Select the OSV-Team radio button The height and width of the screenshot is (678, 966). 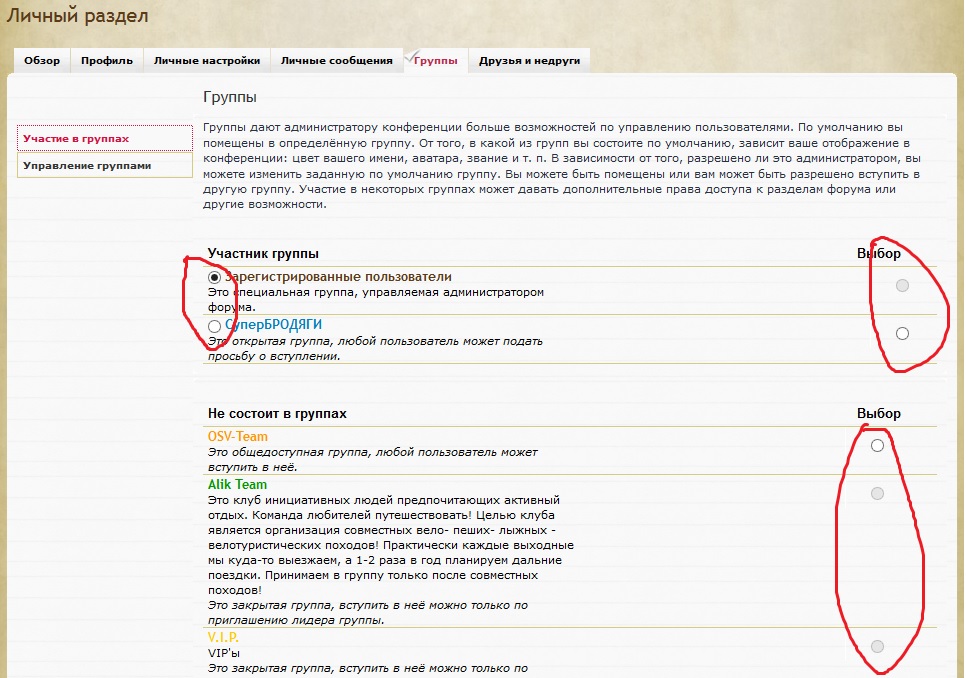point(877,445)
